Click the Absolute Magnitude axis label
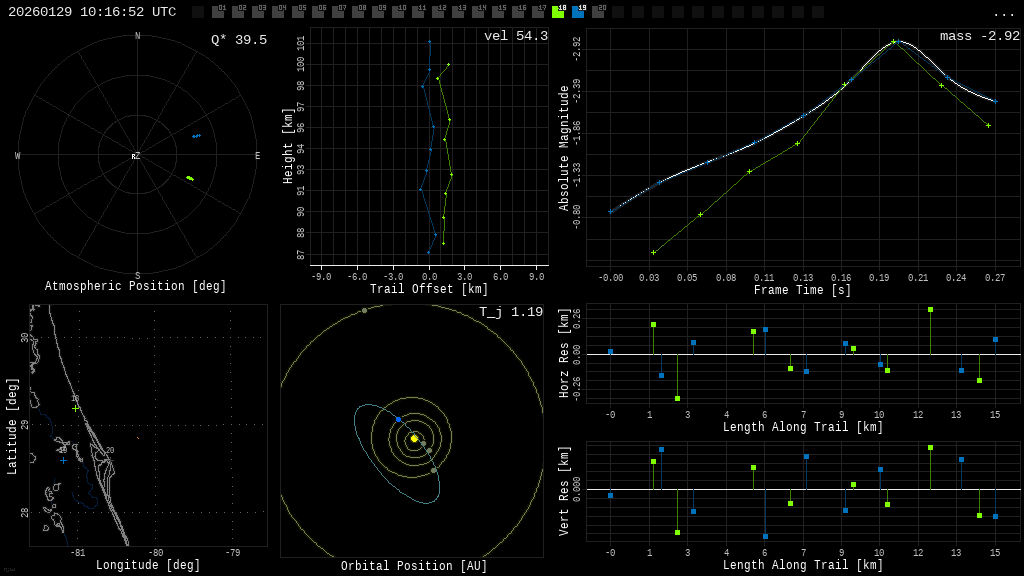 point(564,148)
